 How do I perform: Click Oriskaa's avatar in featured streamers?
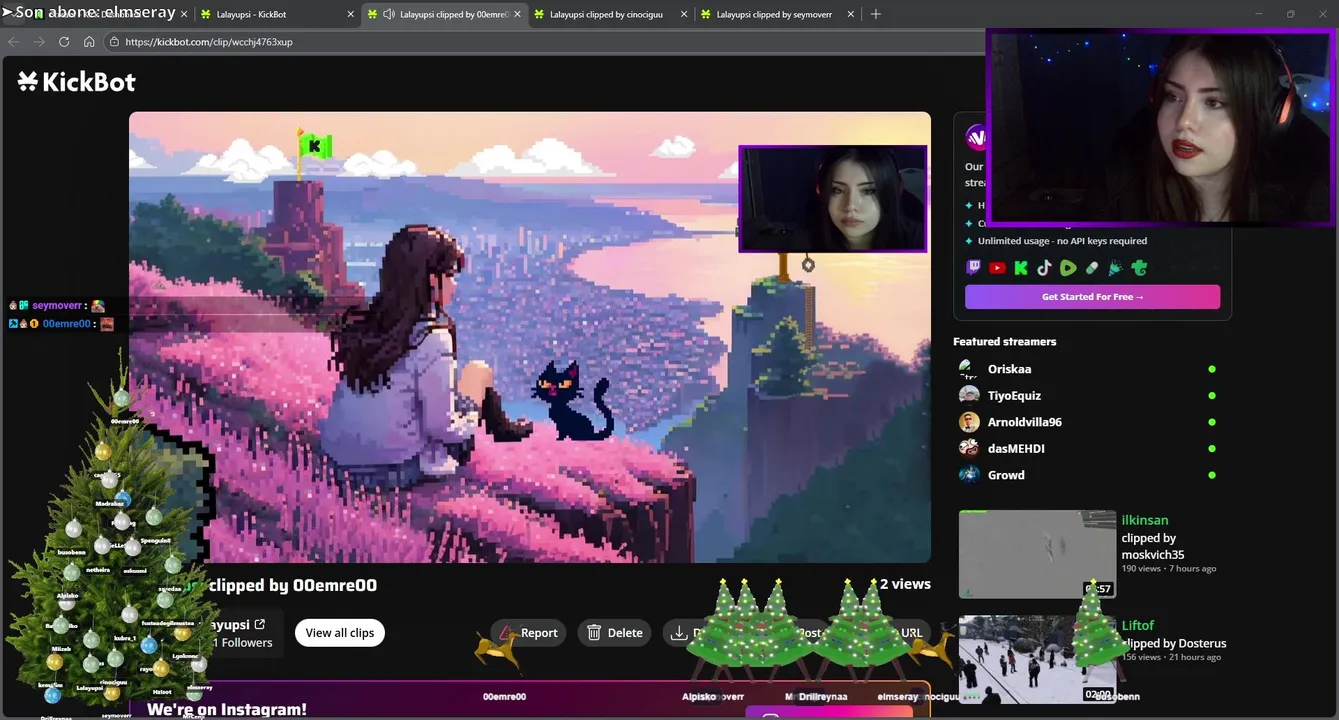pos(968,369)
